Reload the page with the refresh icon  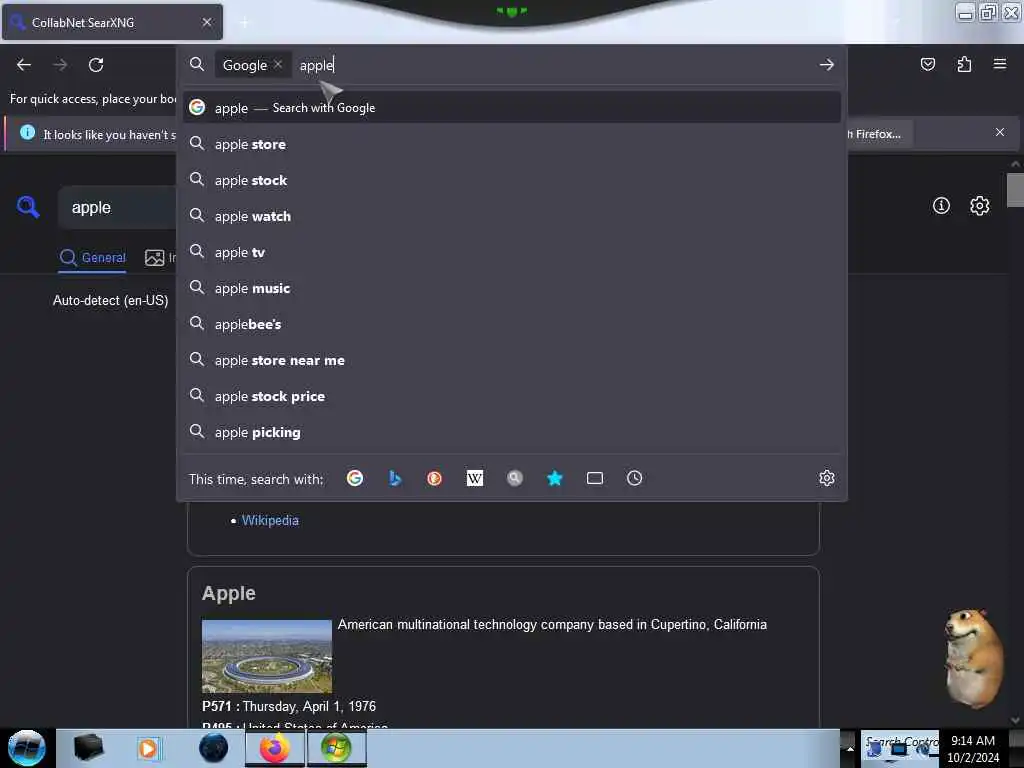pos(96,65)
